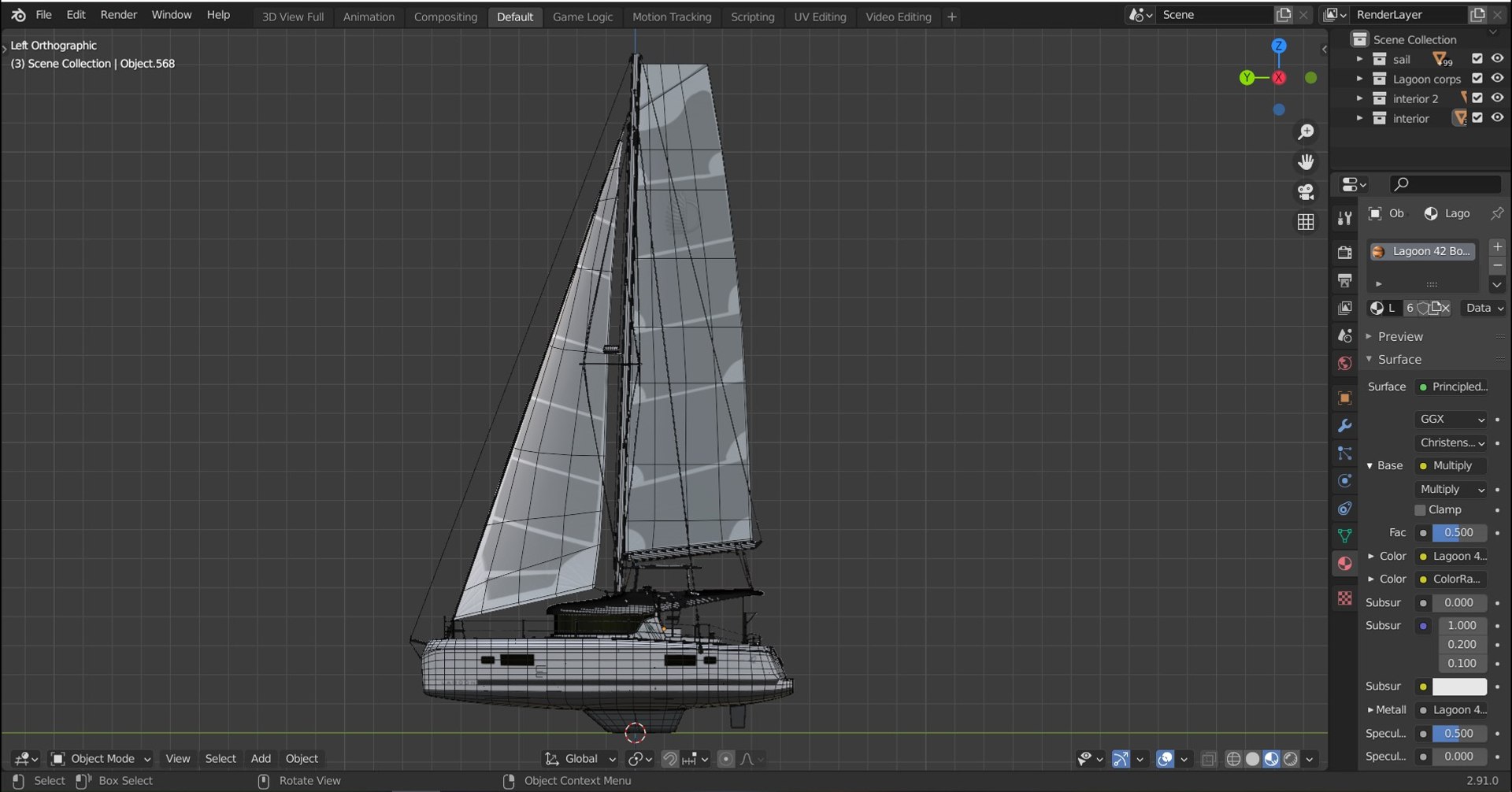This screenshot has width=1512, height=792.
Task: Open the Object properties orange square tab
Action: 1345,398
